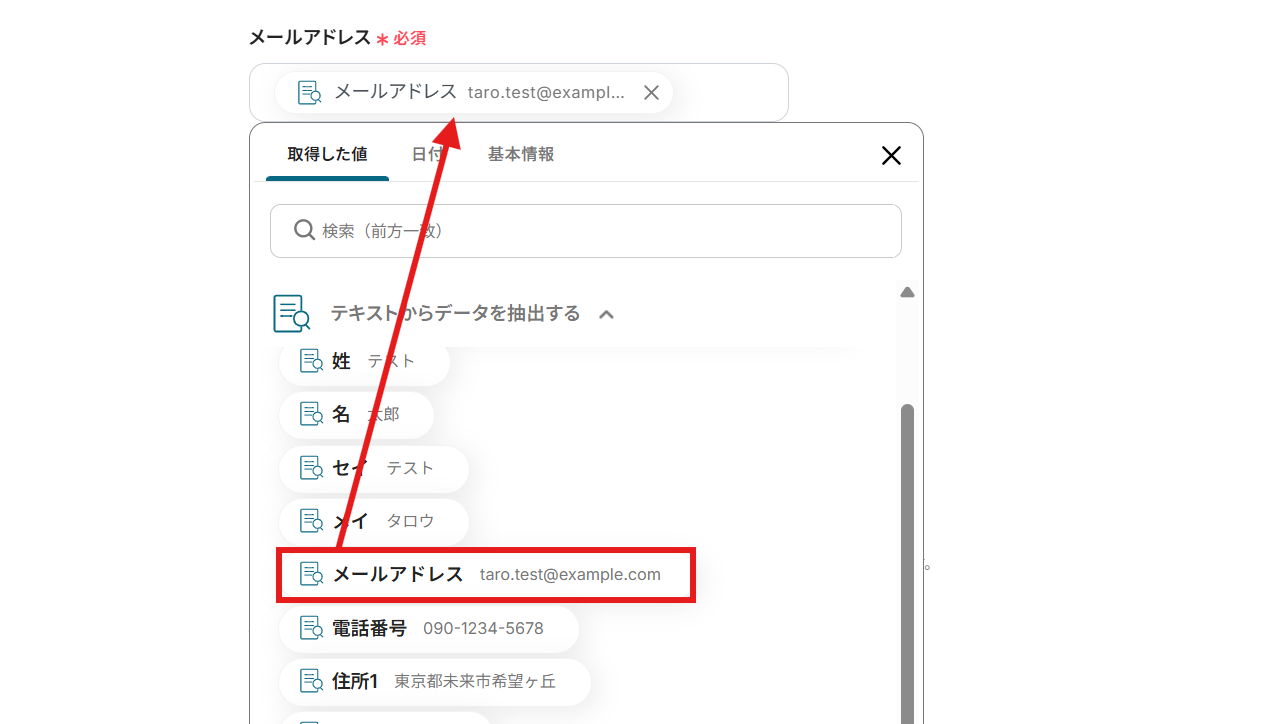Image resolution: width=1282 pixels, height=724 pixels.
Task: Click the メールアドレス chip in the input field
Action: 473,93
